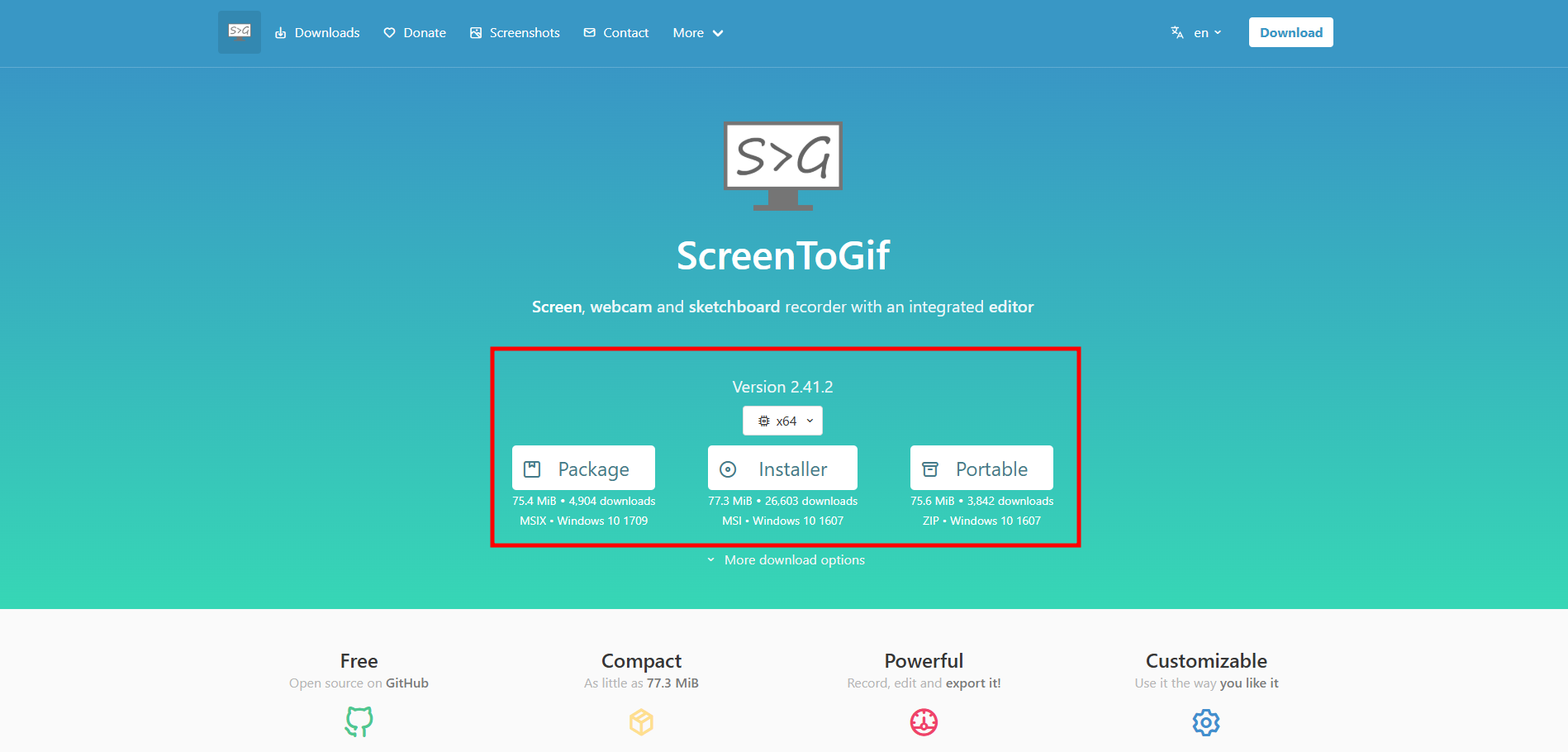Image resolution: width=1568 pixels, height=752 pixels.
Task: Click the box icon under Compact
Action: click(641, 722)
